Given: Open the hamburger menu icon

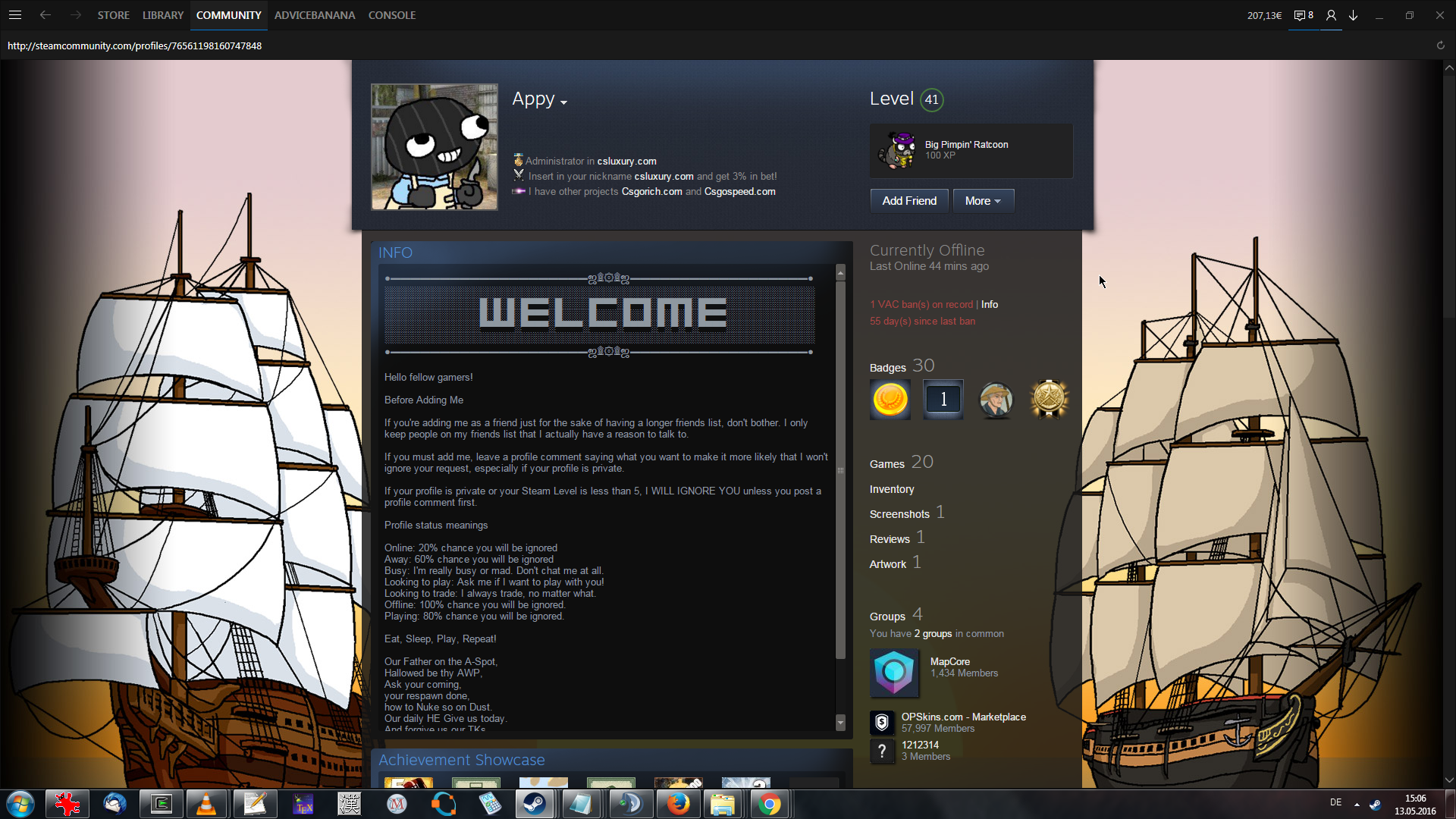Looking at the screenshot, I should tap(14, 15).
